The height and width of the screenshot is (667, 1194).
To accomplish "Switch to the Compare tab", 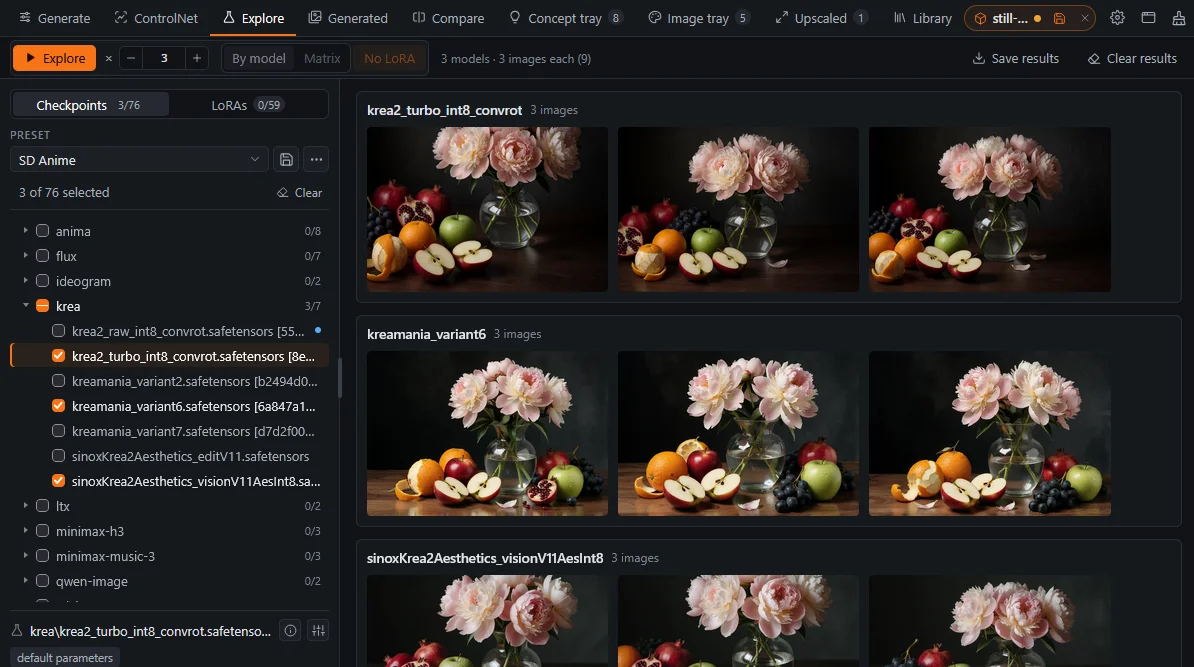I will coord(448,18).
